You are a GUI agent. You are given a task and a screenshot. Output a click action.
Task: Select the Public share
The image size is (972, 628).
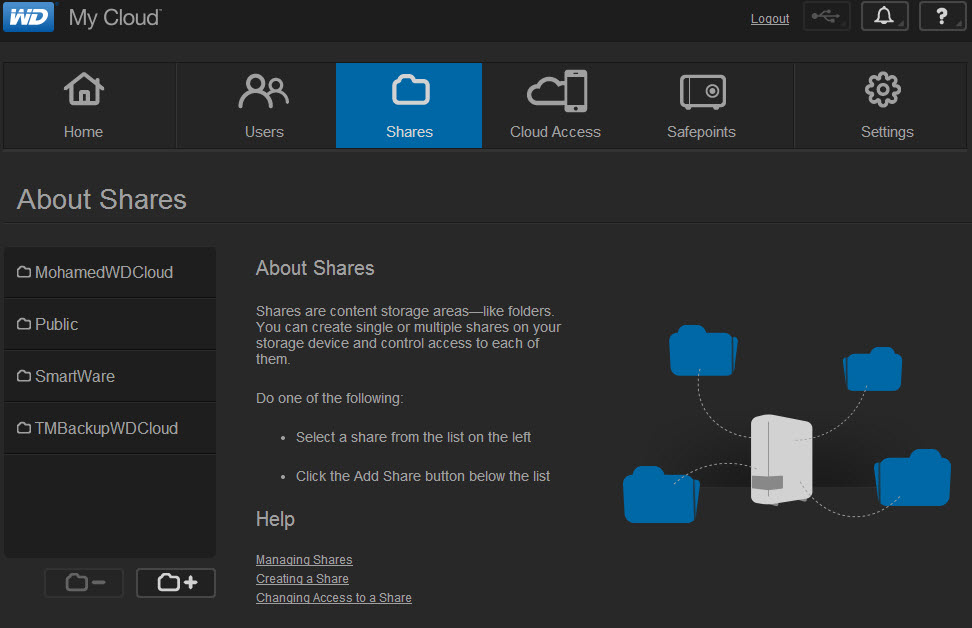tap(110, 324)
